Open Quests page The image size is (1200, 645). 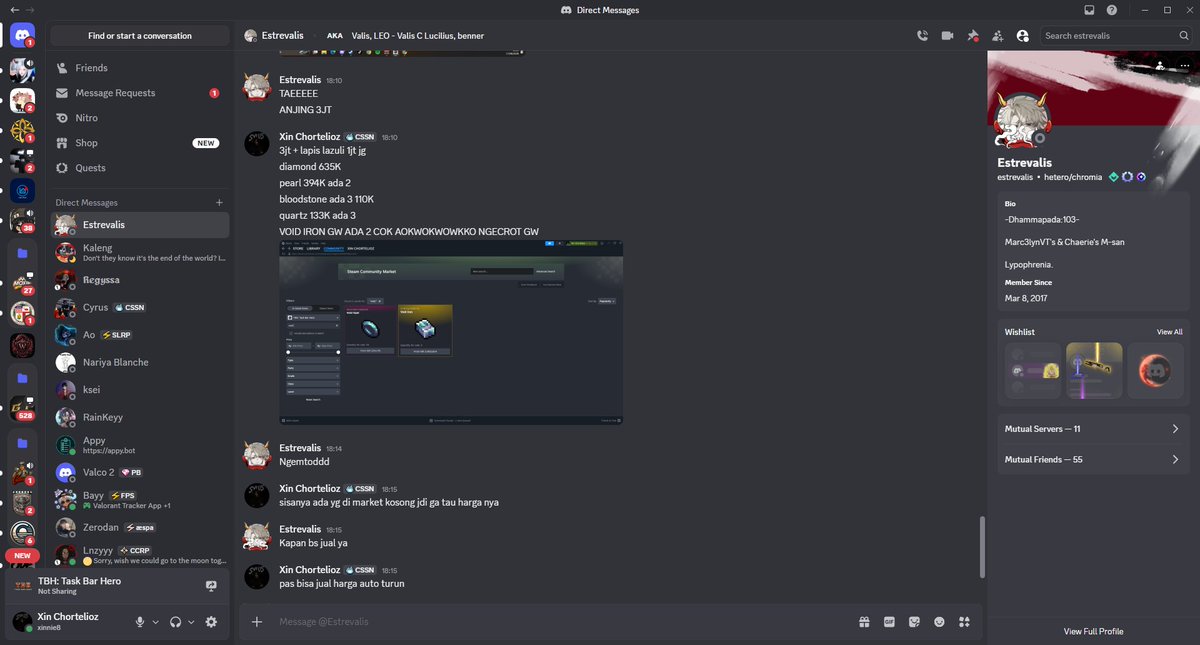[x=140, y=168]
